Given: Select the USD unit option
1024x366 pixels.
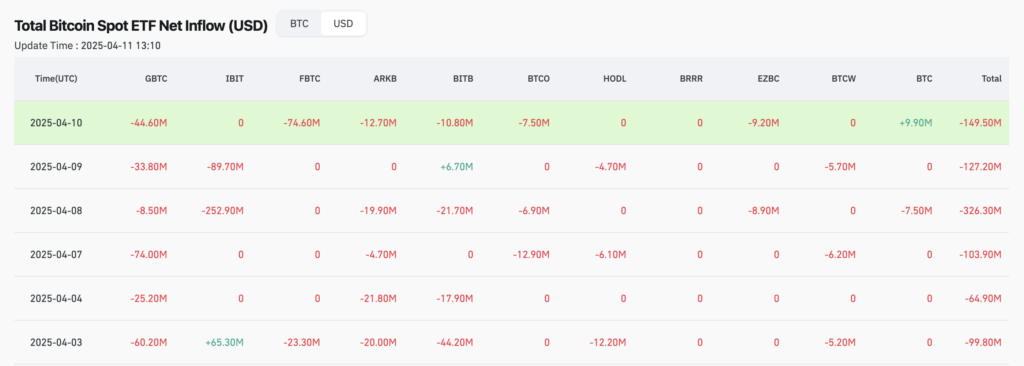Looking at the screenshot, I should pos(343,24).
